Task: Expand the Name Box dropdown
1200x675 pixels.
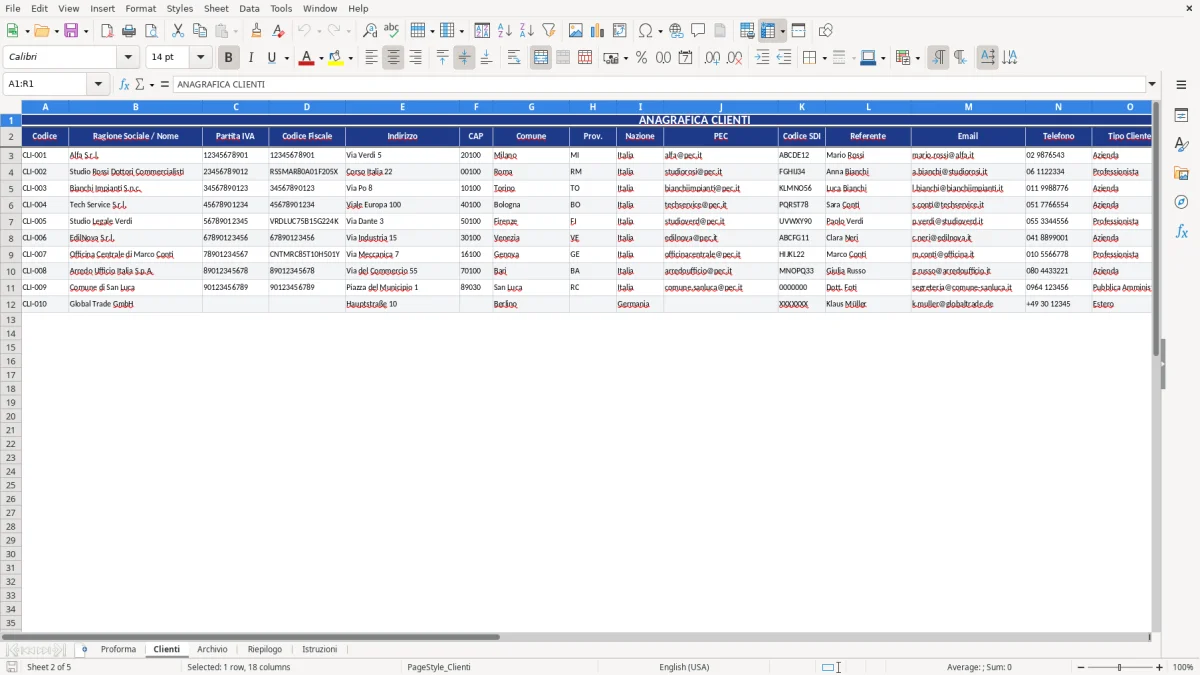Action: (99, 84)
